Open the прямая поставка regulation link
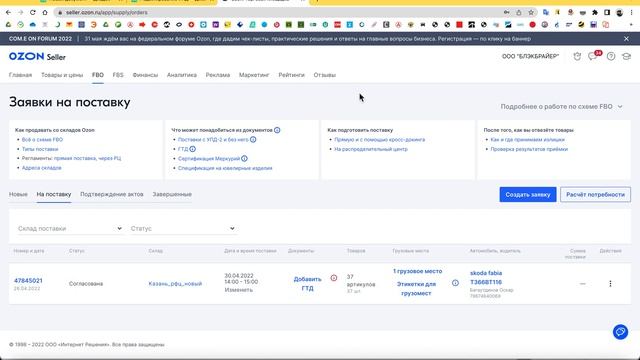 (x=74, y=158)
